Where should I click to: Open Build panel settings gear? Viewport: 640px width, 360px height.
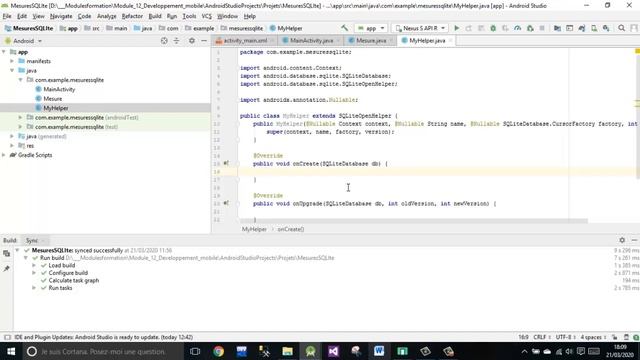pos(622,240)
